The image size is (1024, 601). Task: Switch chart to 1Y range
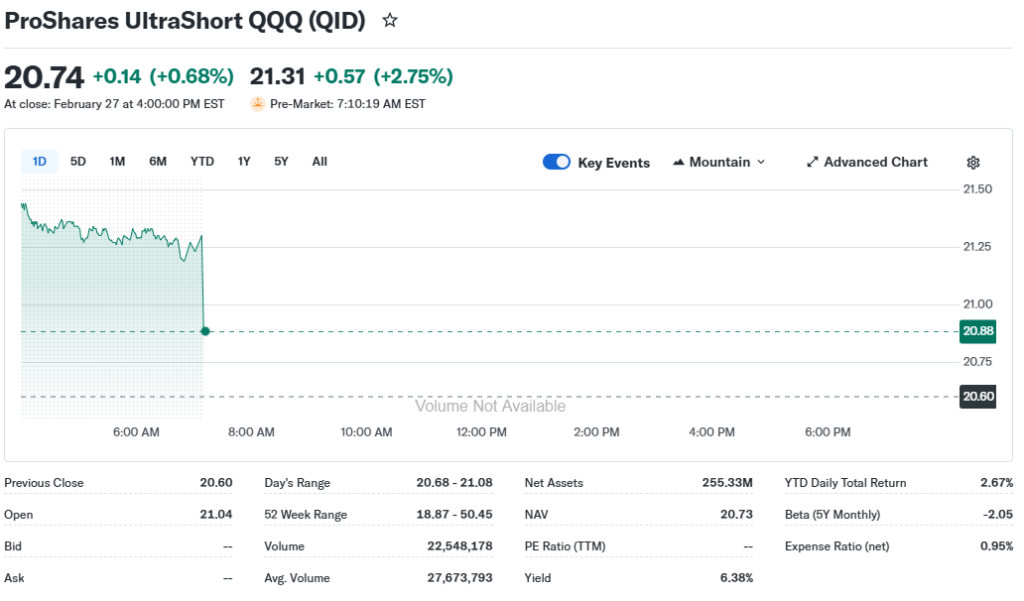(x=244, y=161)
